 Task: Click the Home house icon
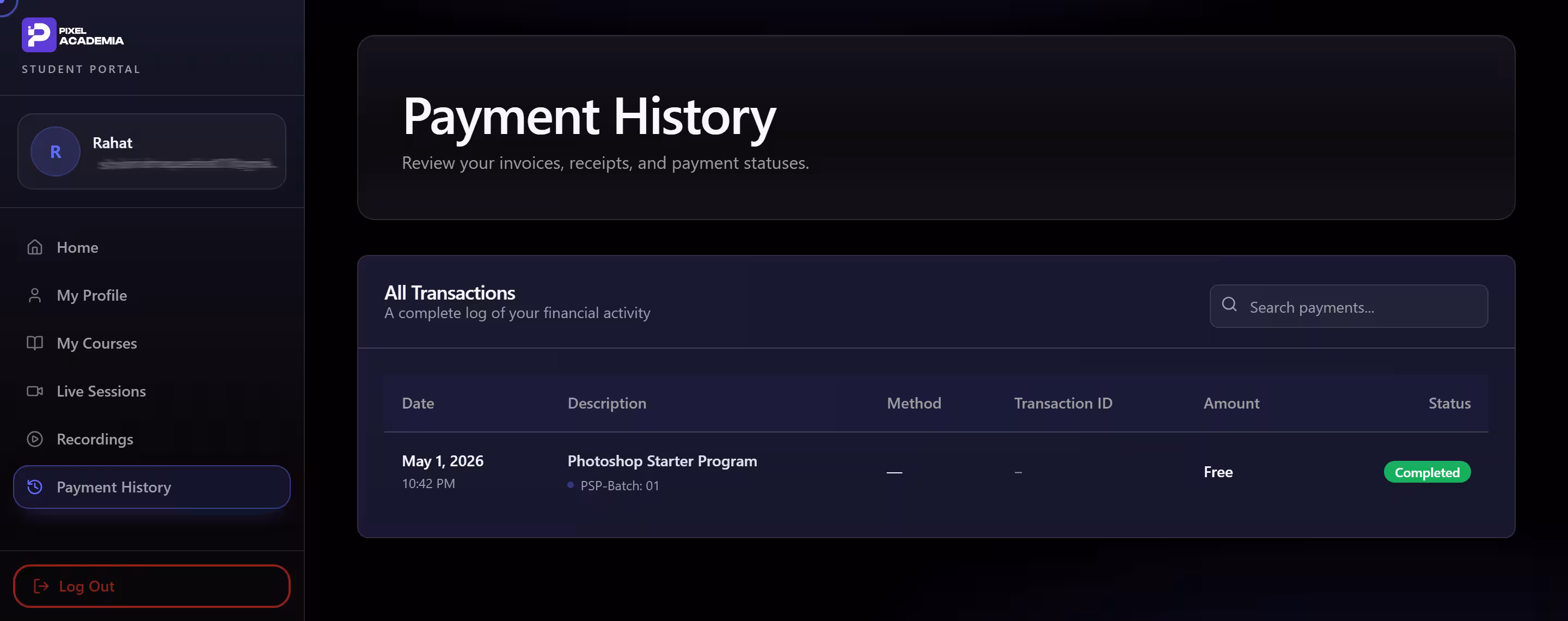coord(35,247)
